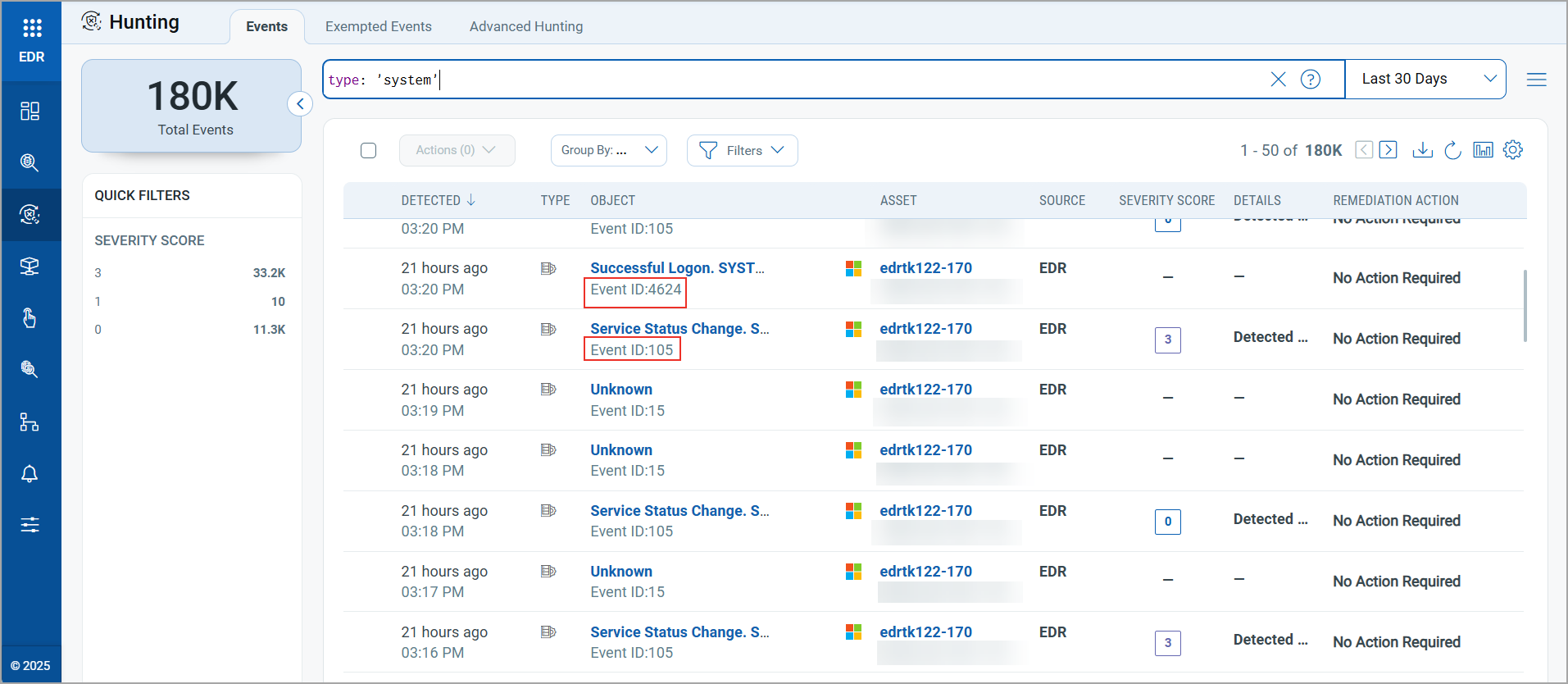Open the table settings gear icon
1568x684 pixels.
click(1513, 150)
